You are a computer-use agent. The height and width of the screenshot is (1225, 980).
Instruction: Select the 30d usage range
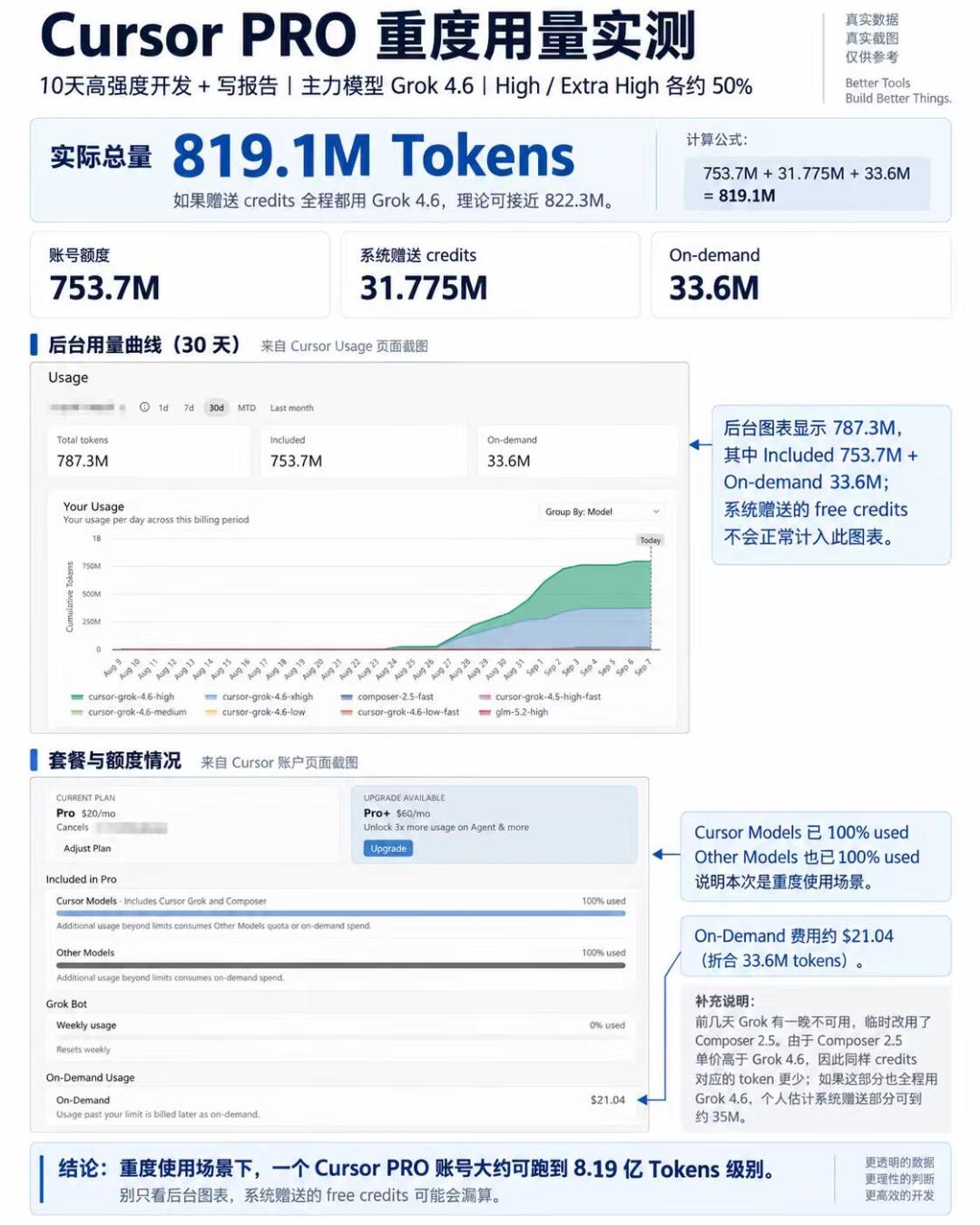point(216,408)
